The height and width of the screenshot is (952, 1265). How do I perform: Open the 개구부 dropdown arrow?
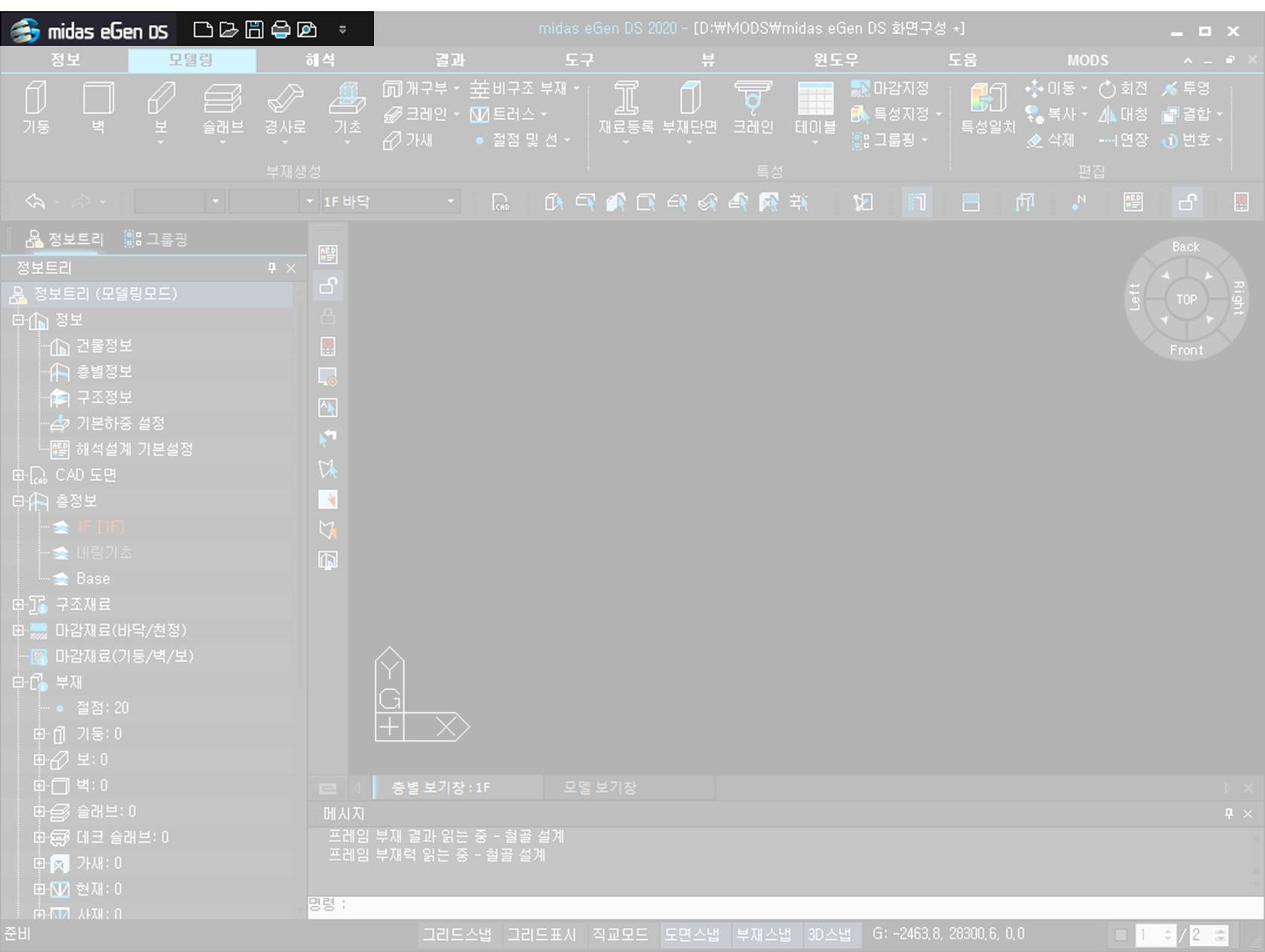(457, 89)
